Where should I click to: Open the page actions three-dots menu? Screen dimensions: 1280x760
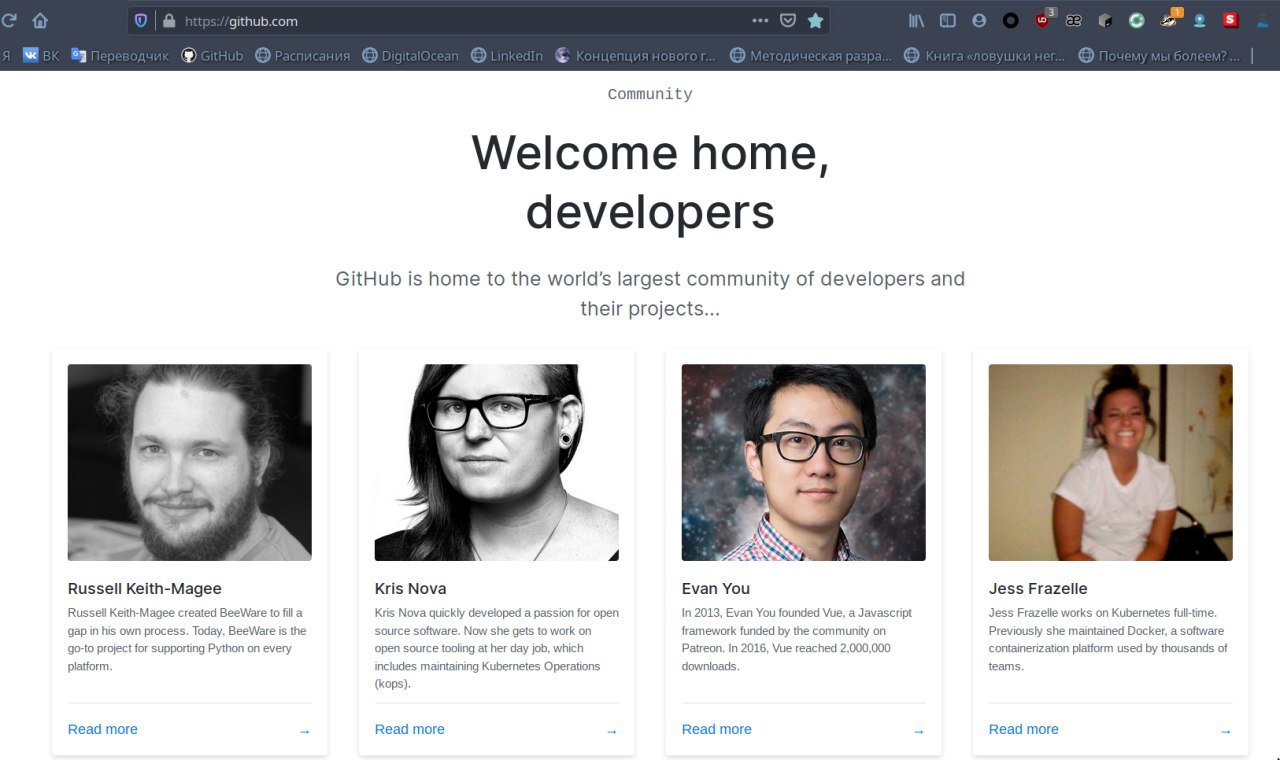point(760,20)
